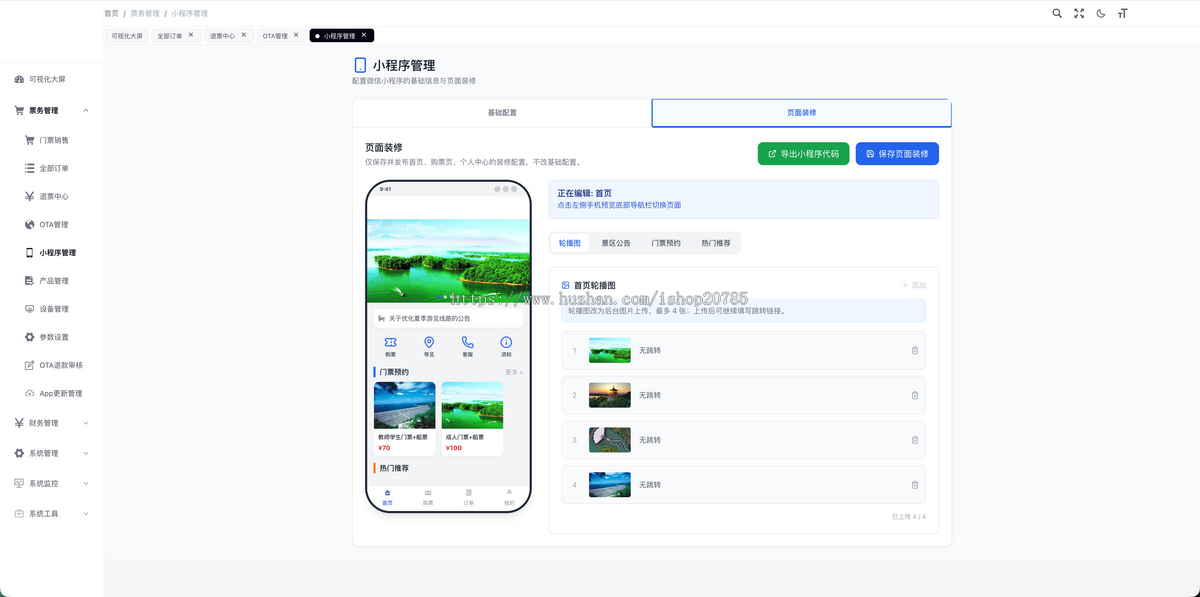The image size is (1200, 597).
Task: Click 教师学生门票+船票 ticket card
Action: [x=404, y=418]
